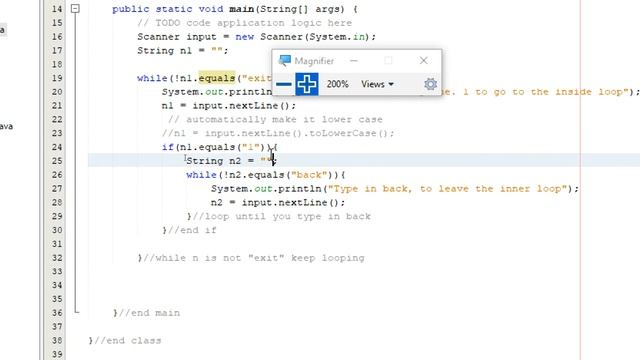Click comment 'automatically make it lower case'
The width and height of the screenshot is (640, 360).
tap(284, 120)
